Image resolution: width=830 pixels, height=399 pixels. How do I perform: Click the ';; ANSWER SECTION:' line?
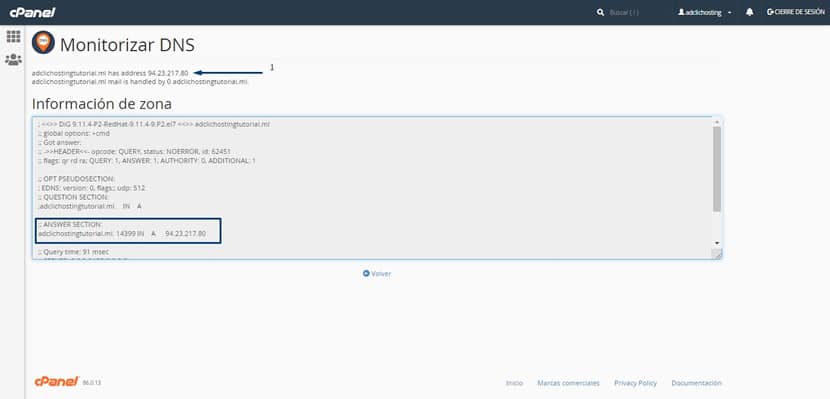[x=70, y=225]
